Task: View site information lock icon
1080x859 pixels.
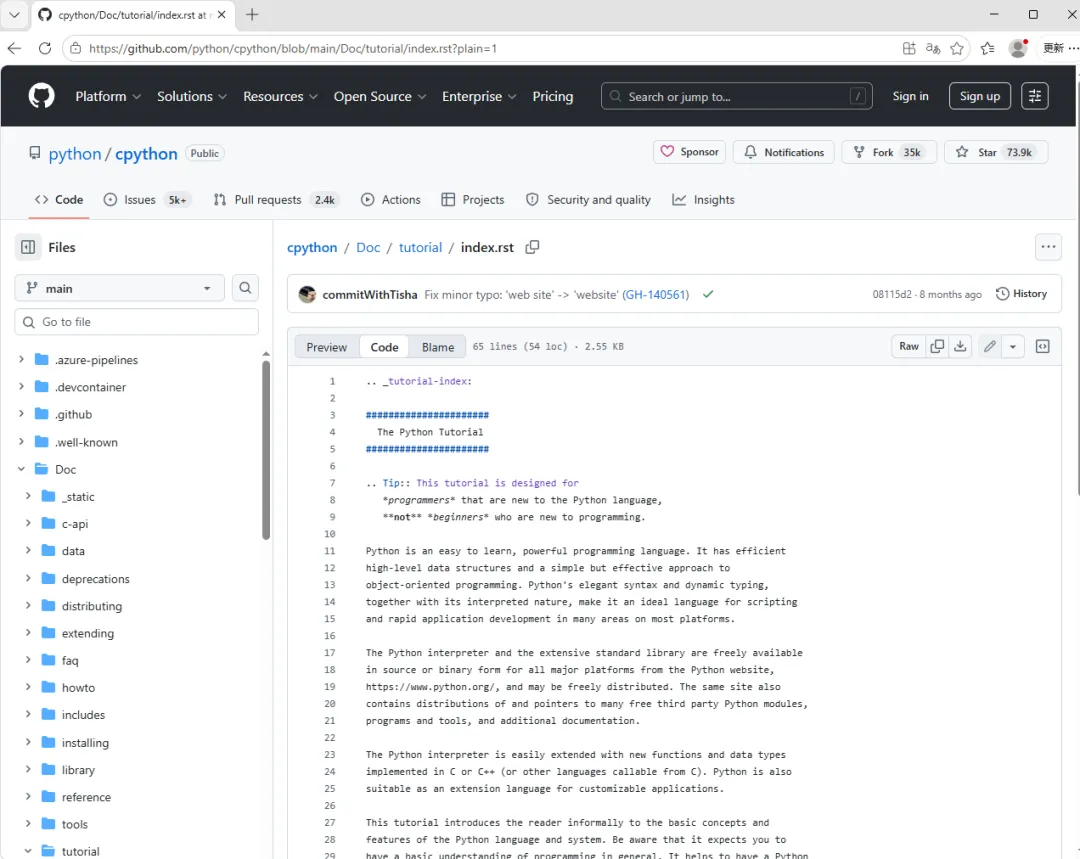Action: tap(76, 48)
